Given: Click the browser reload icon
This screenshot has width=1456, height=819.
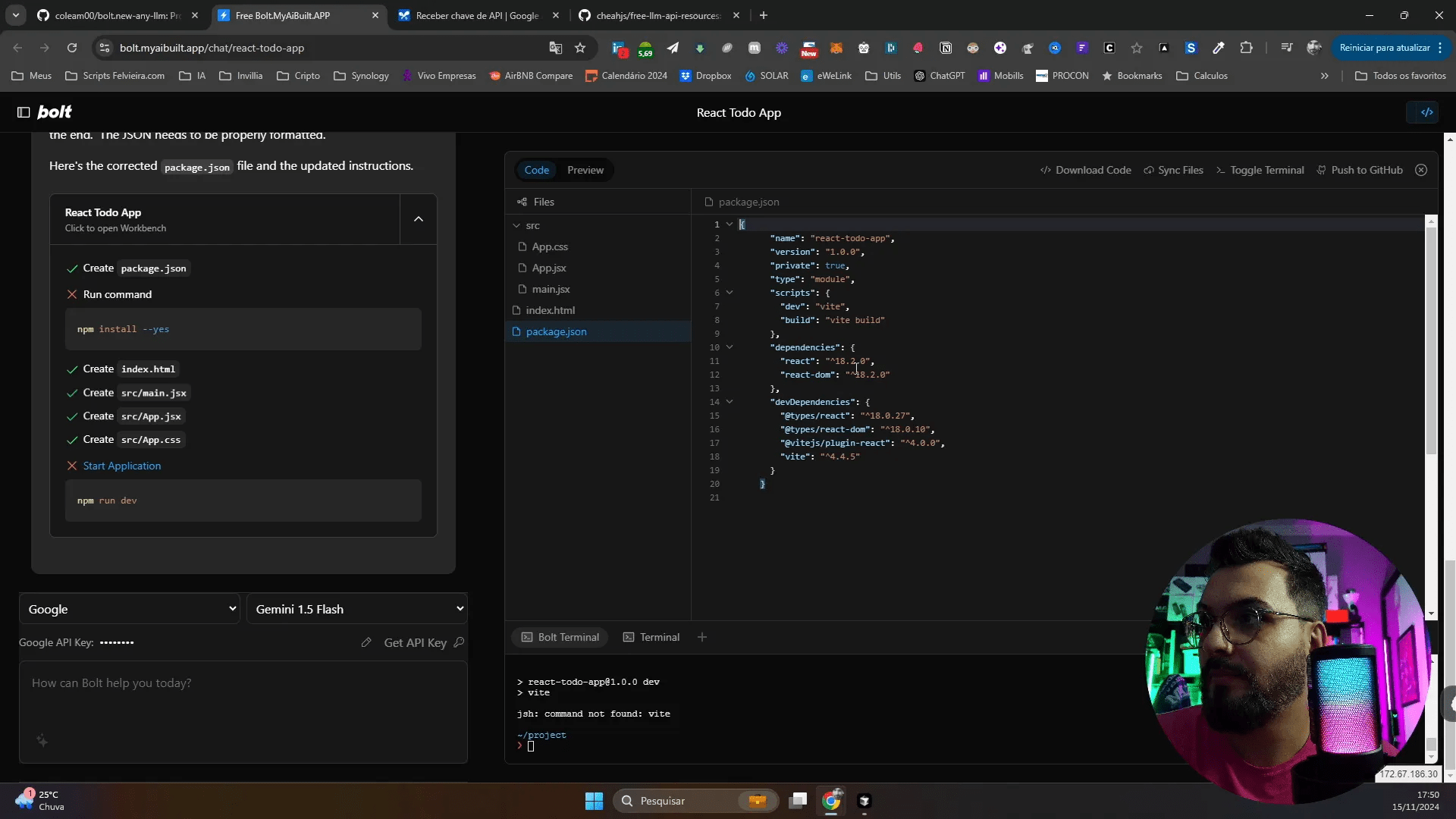Looking at the screenshot, I should [x=72, y=48].
